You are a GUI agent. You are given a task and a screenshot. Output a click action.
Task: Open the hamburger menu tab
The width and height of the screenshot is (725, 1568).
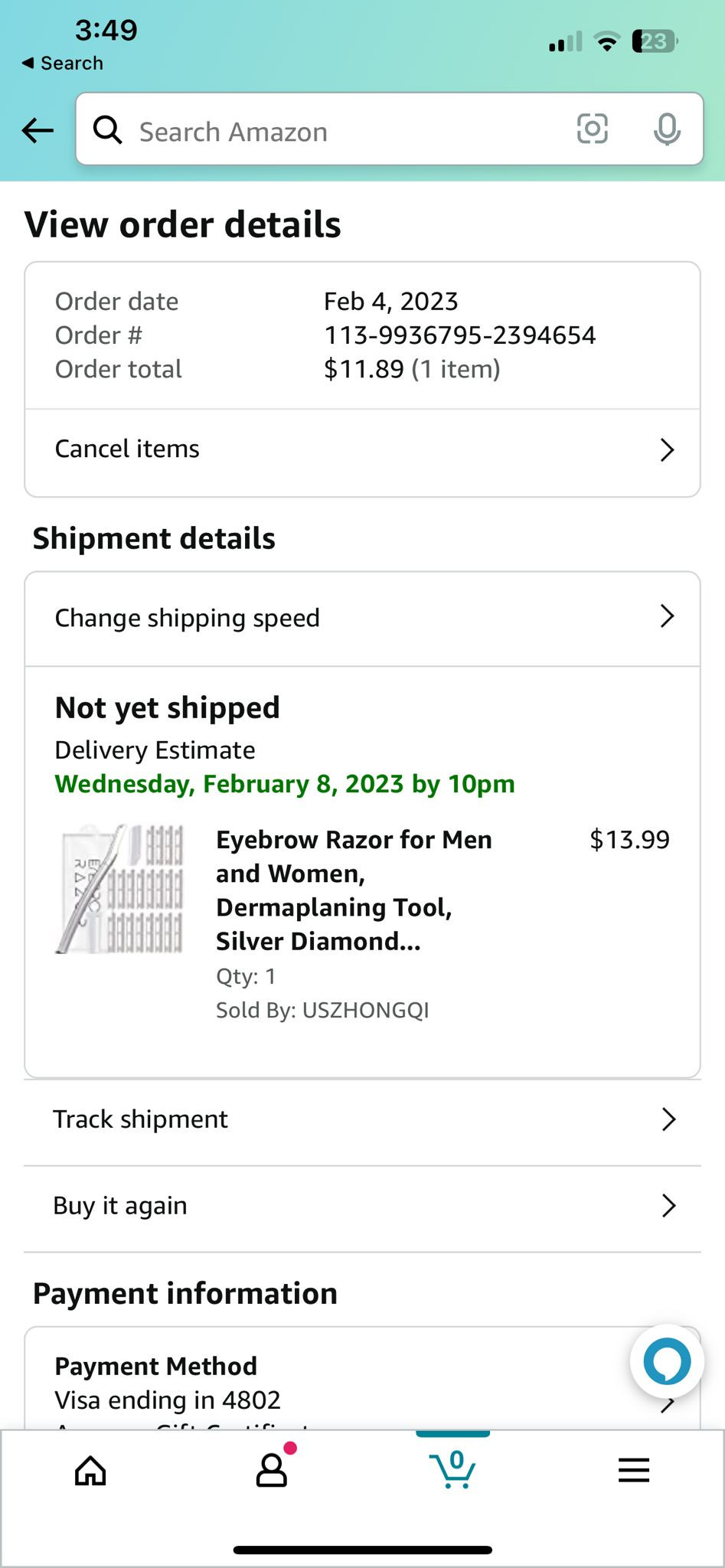(x=634, y=1470)
